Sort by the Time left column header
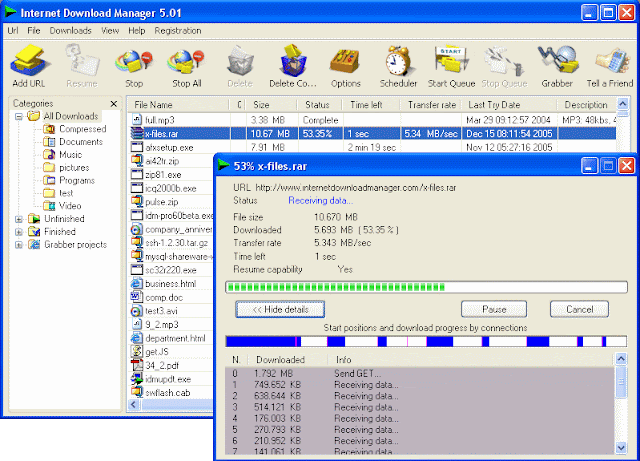Image resolution: width=640 pixels, height=461 pixels. point(371,105)
